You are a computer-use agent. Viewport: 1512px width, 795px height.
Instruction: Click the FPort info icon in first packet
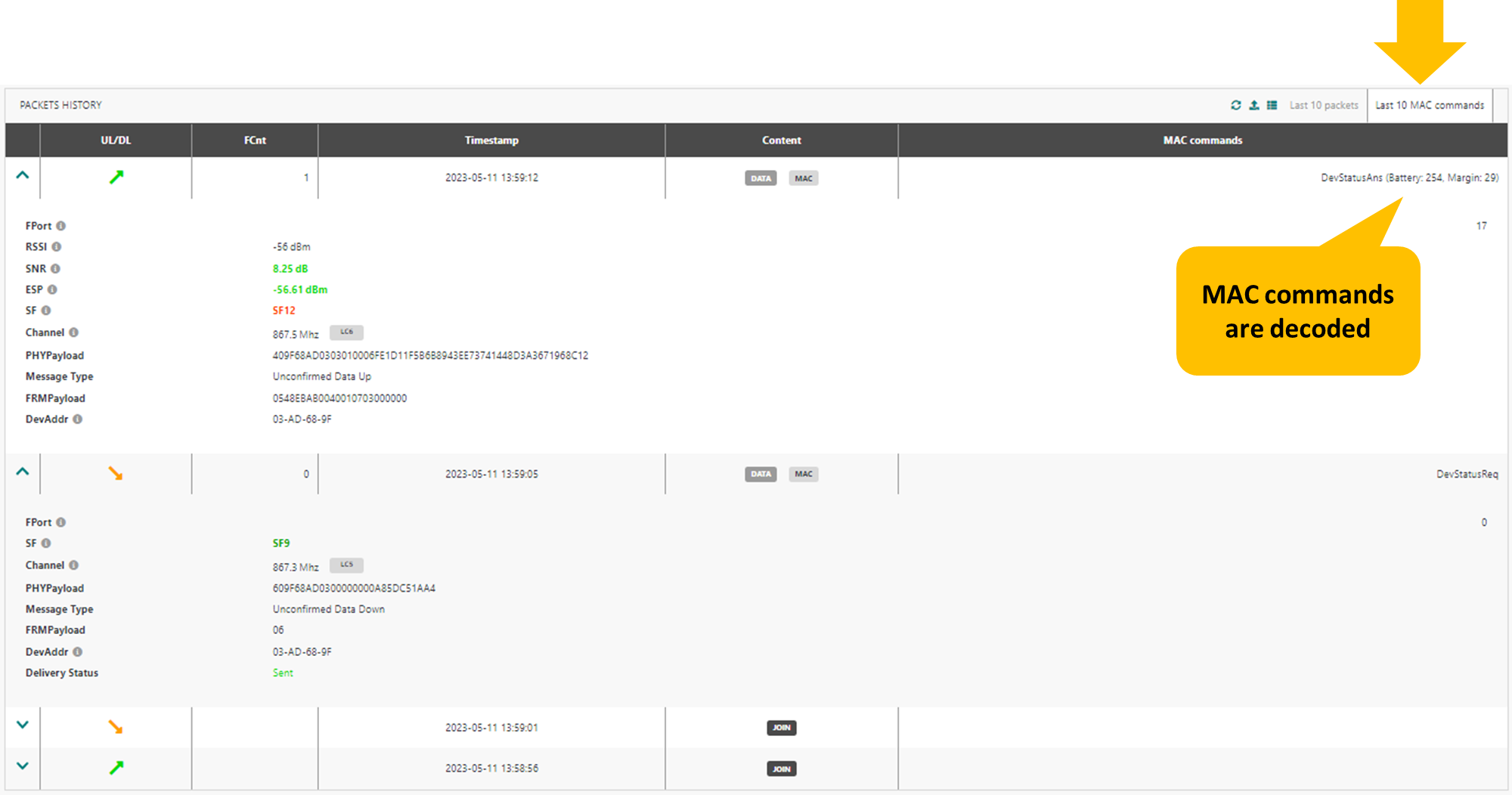[61, 226]
